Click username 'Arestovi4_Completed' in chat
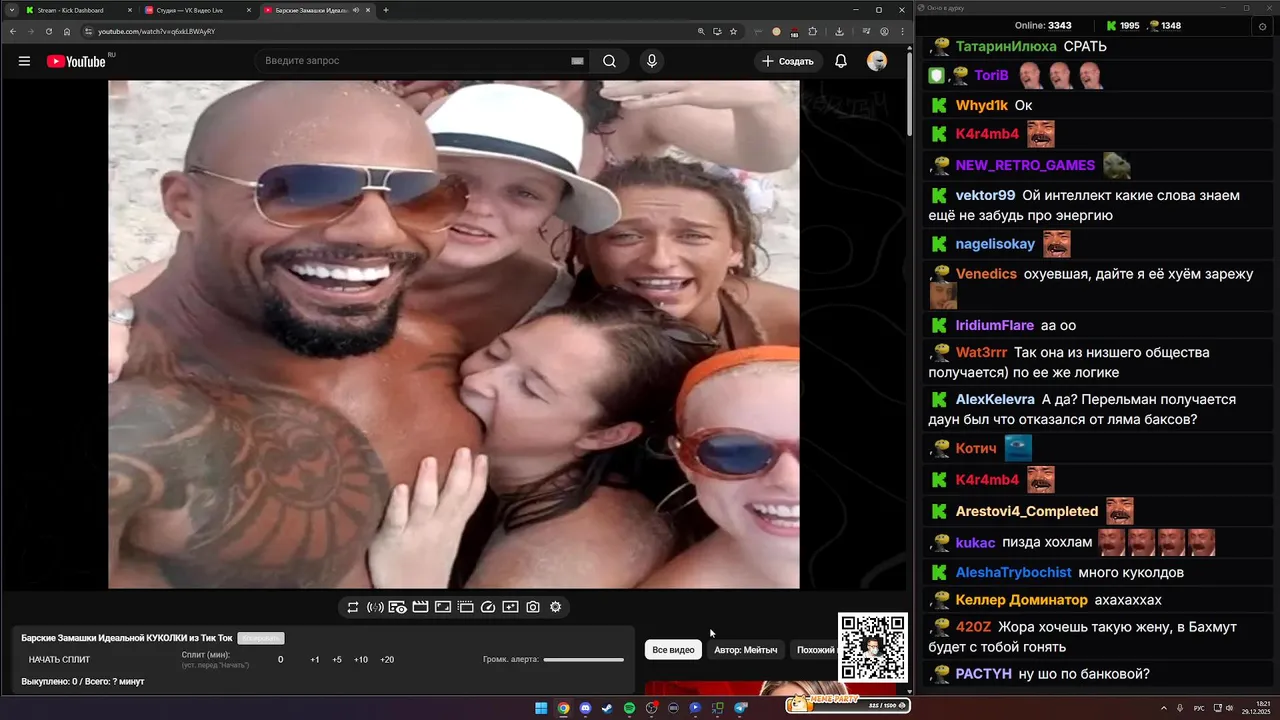1280x720 pixels. click(1027, 511)
